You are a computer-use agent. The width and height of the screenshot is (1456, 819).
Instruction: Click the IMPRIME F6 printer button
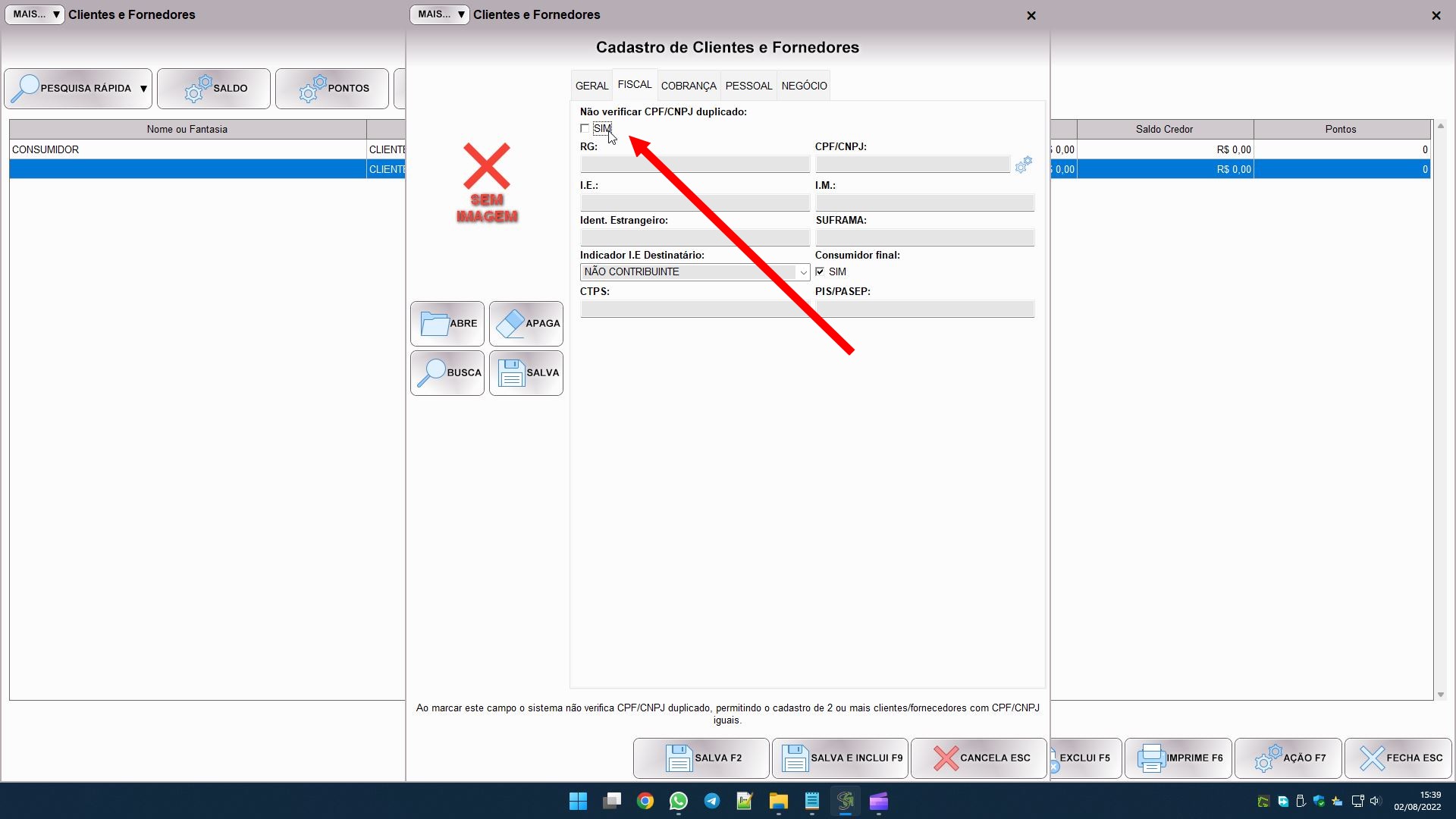(1178, 758)
